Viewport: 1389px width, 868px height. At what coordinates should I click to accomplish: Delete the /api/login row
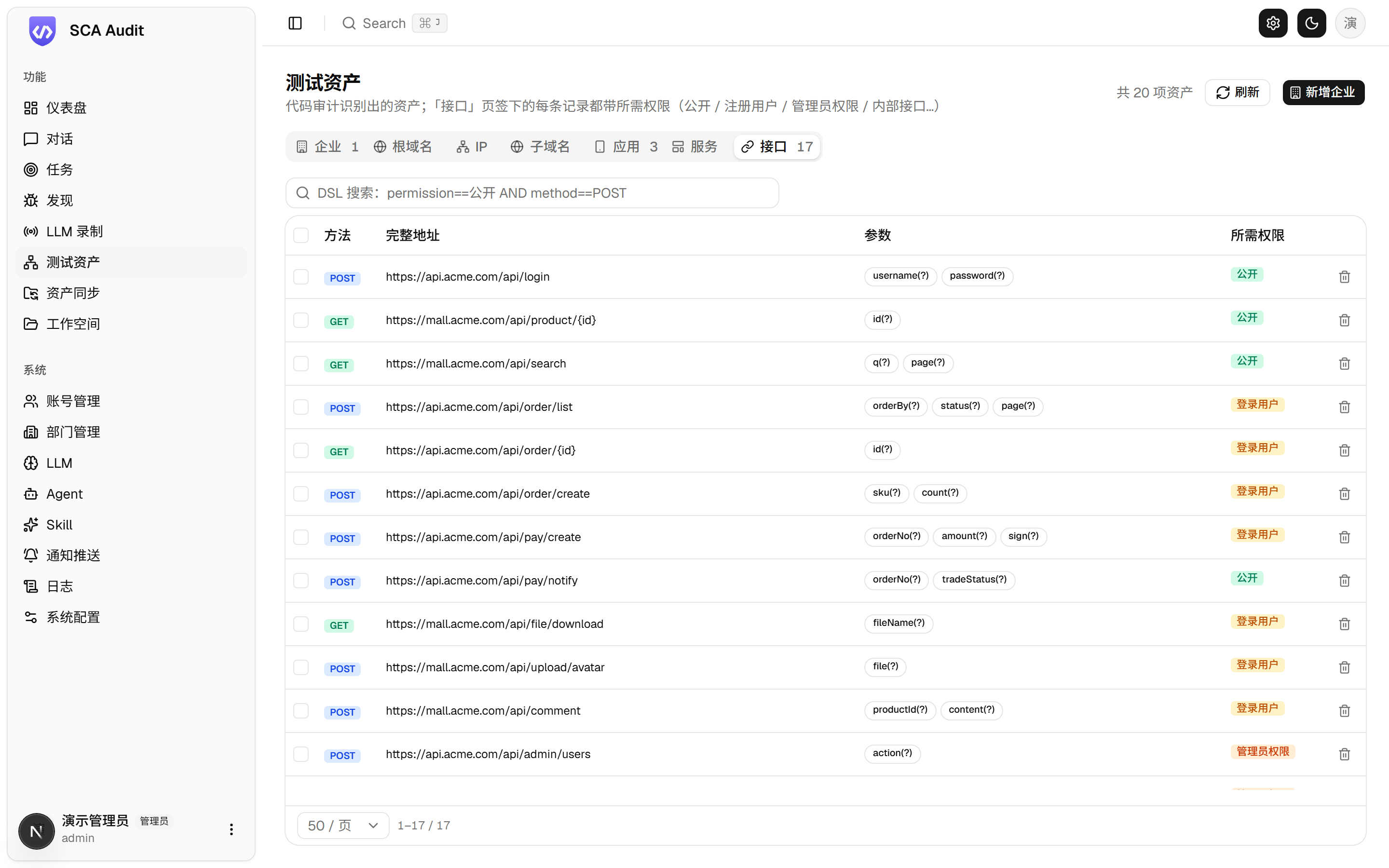point(1344,277)
